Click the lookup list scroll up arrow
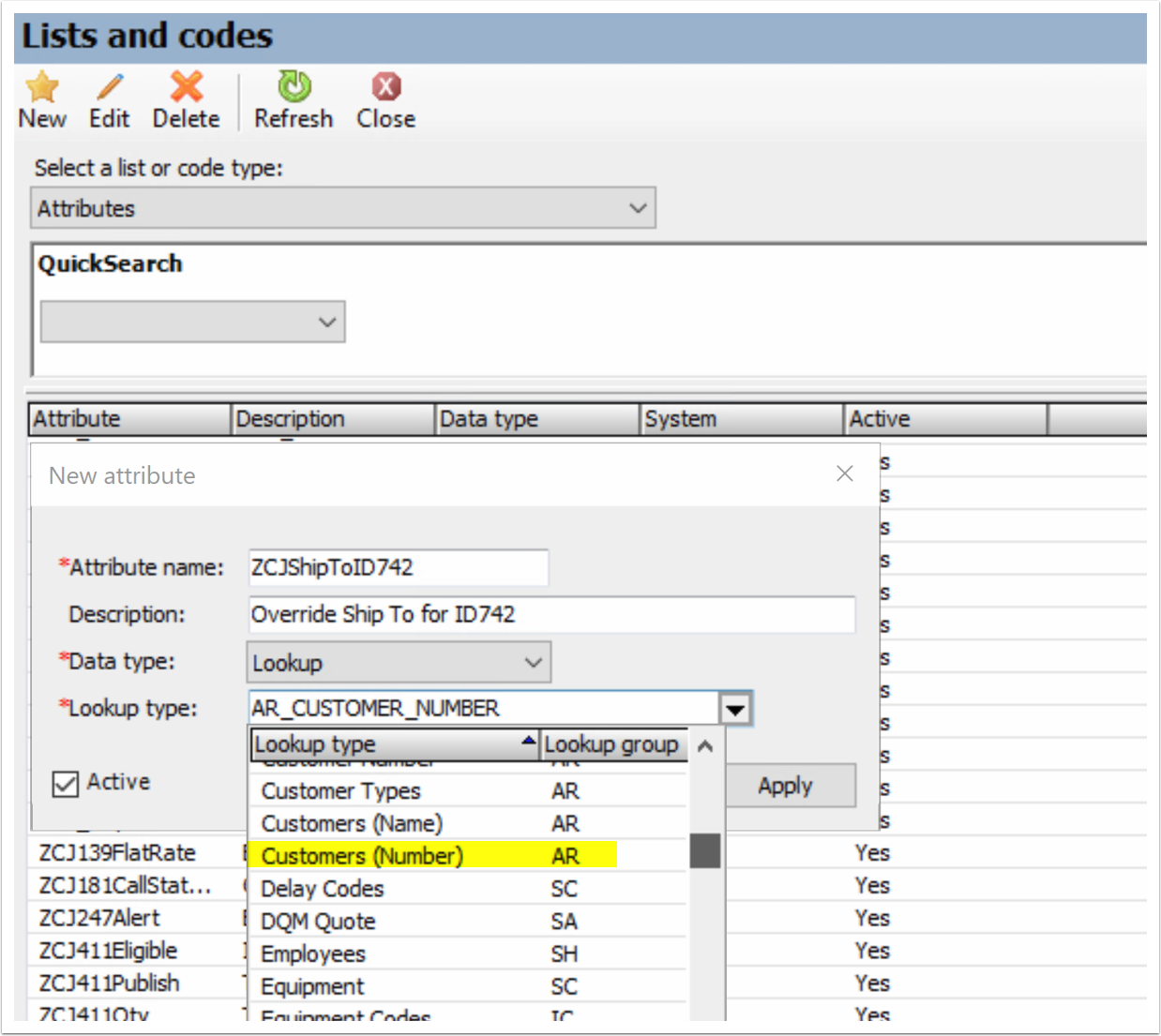Screen dimensions: 1161x1036 (x=705, y=746)
